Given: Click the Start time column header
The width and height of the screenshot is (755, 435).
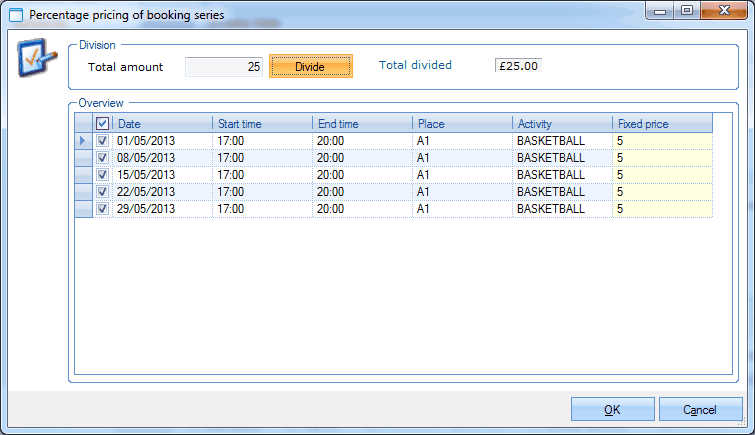Looking at the screenshot, I should 262,124.
